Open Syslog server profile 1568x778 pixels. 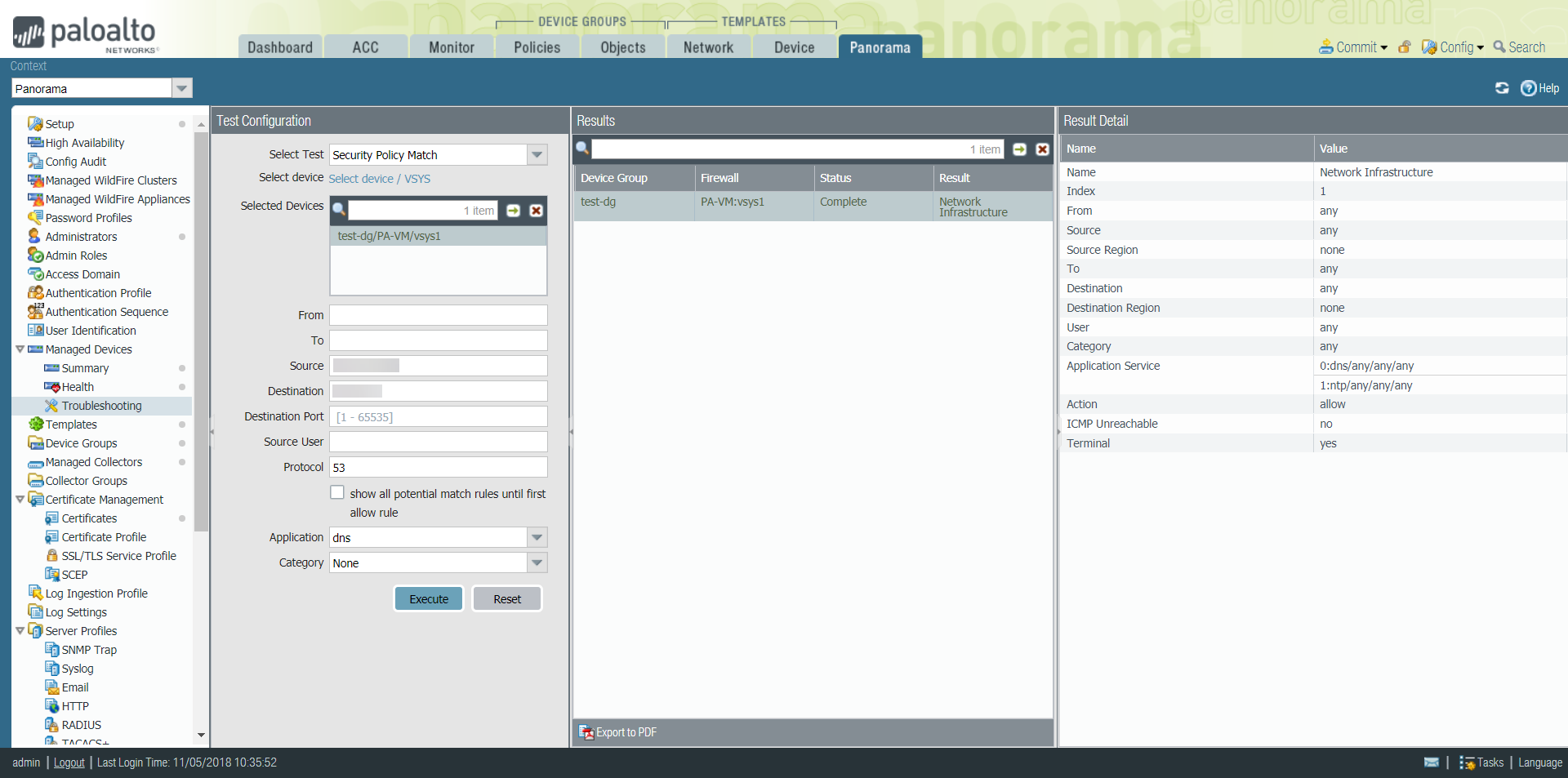click(x=78, y=669)
